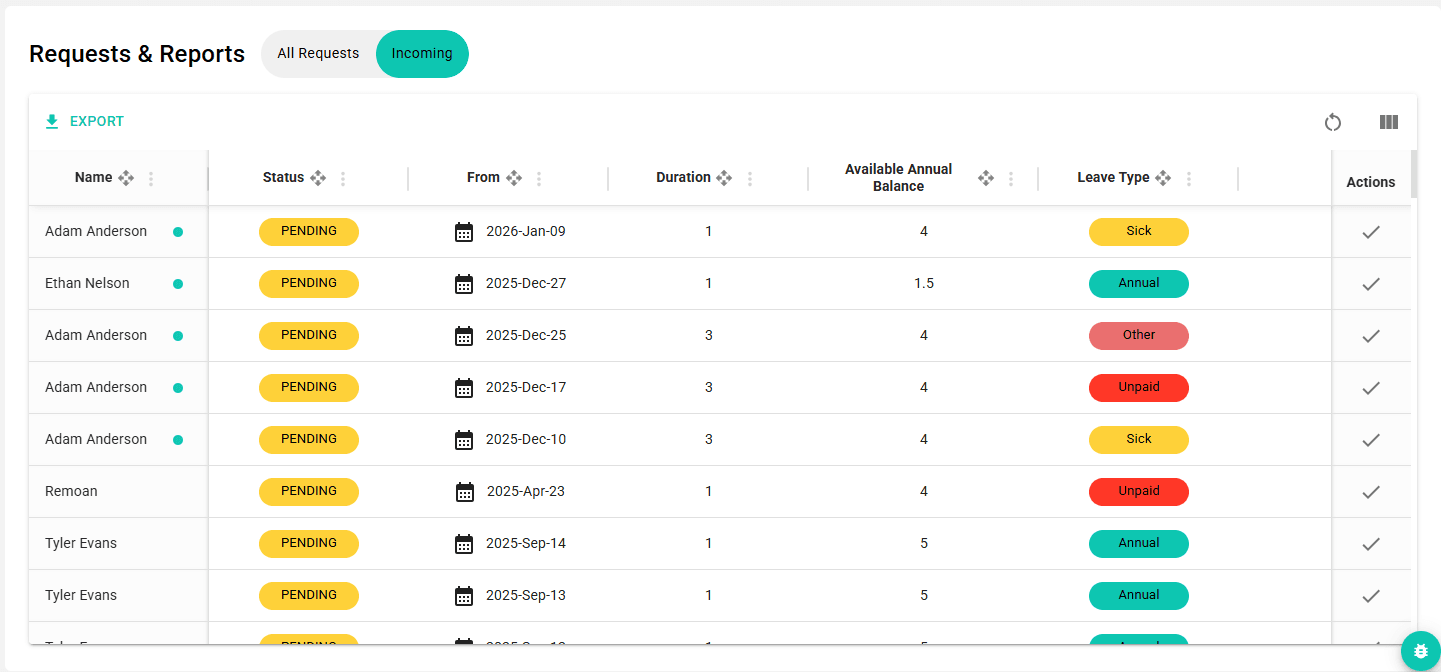This screenshot has height=672, width=1441.
Task: Open the Leave Type column three-dot menu
Action: 1189,177
